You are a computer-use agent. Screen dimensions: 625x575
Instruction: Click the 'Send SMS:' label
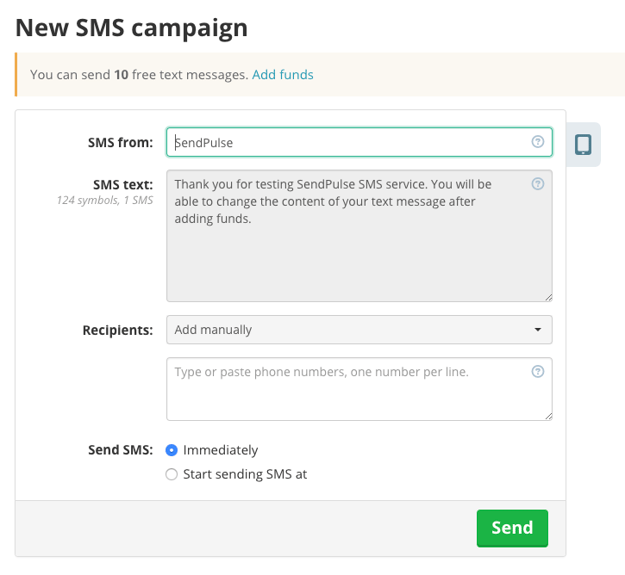point(120,450)
